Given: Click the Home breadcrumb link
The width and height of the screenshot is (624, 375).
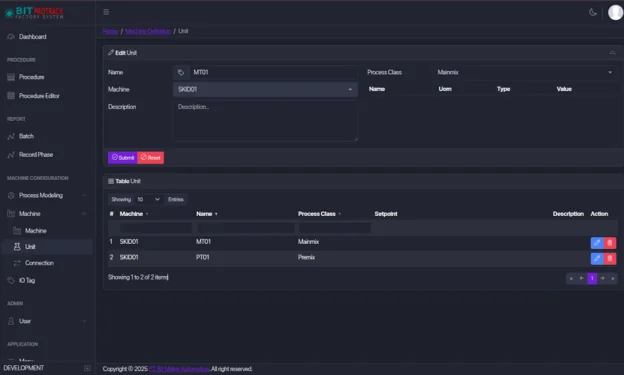Looking at the screenshot, I should [x=111, y=31].
